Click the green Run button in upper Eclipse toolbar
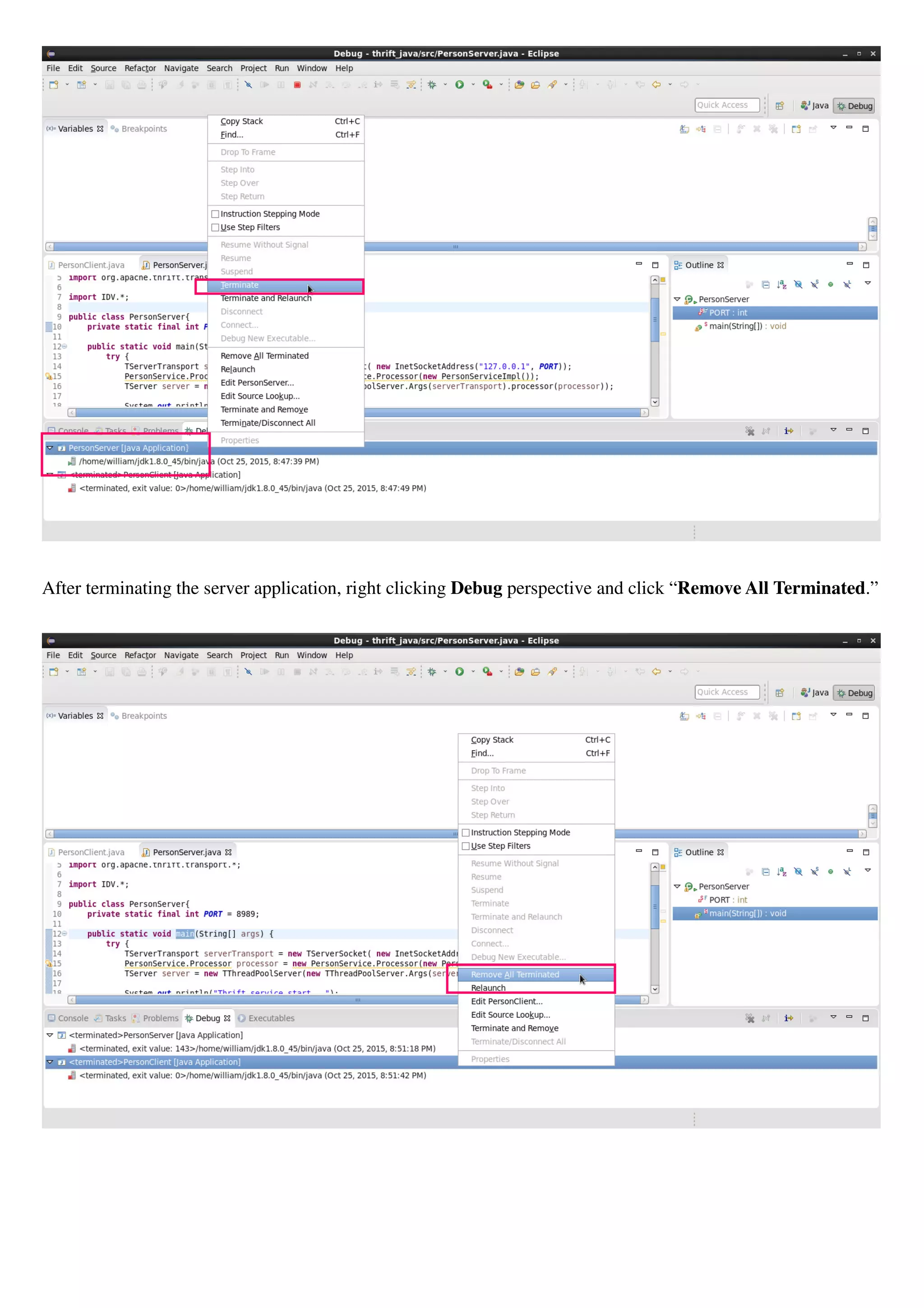 (459, 85)
